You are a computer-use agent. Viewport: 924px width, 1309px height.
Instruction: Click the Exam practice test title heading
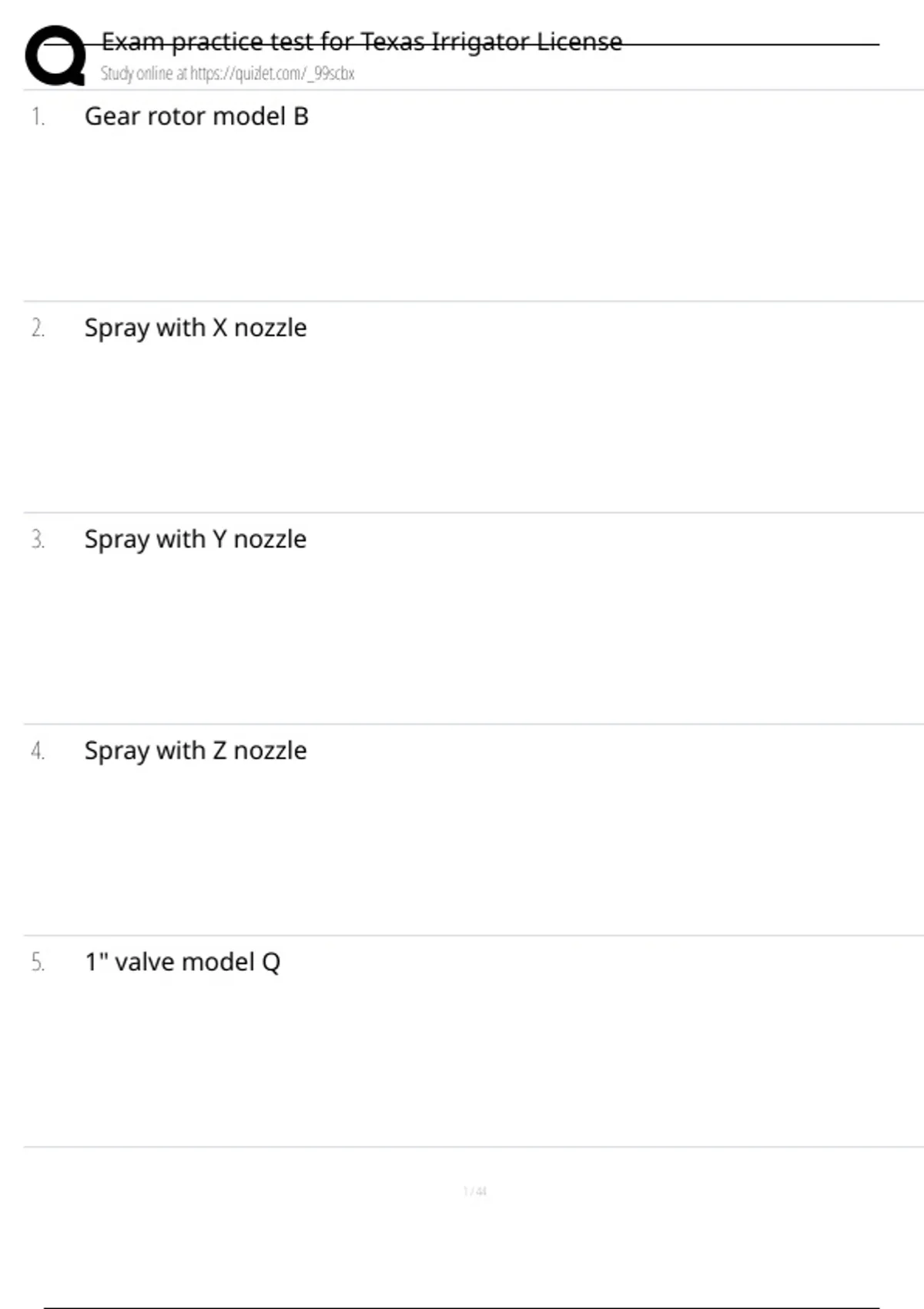tap(361, 42)
